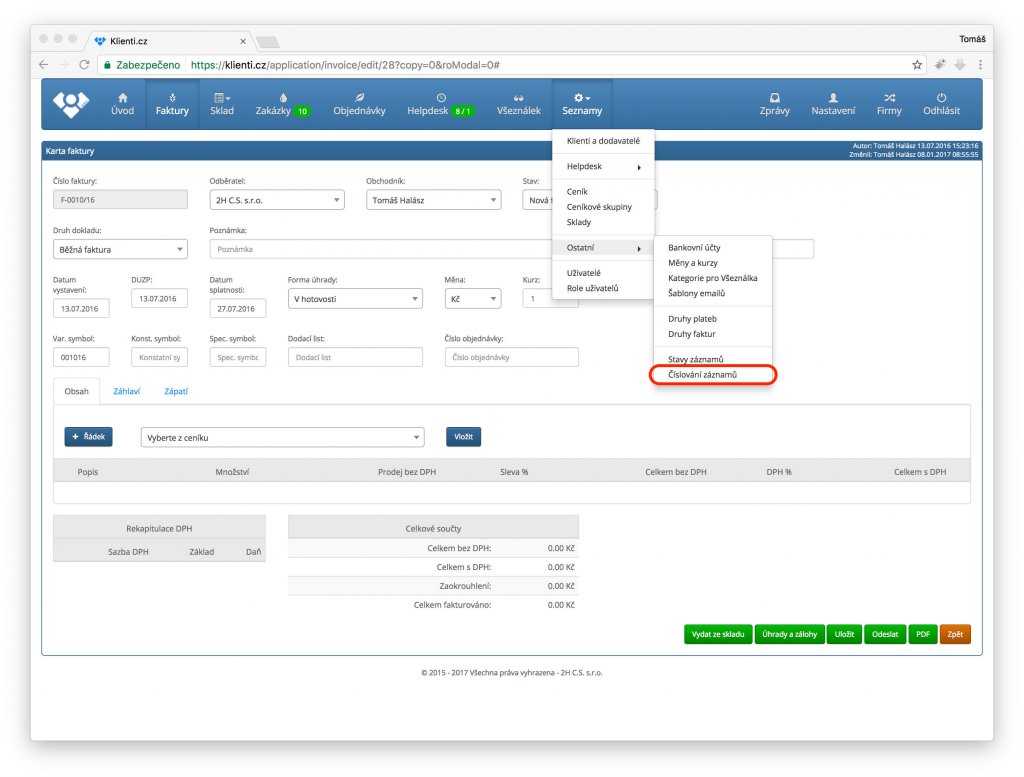Screen dimensions: 1024x777
Task: Click the Klienti.cz logo in navbar
Action: (71, 103)
